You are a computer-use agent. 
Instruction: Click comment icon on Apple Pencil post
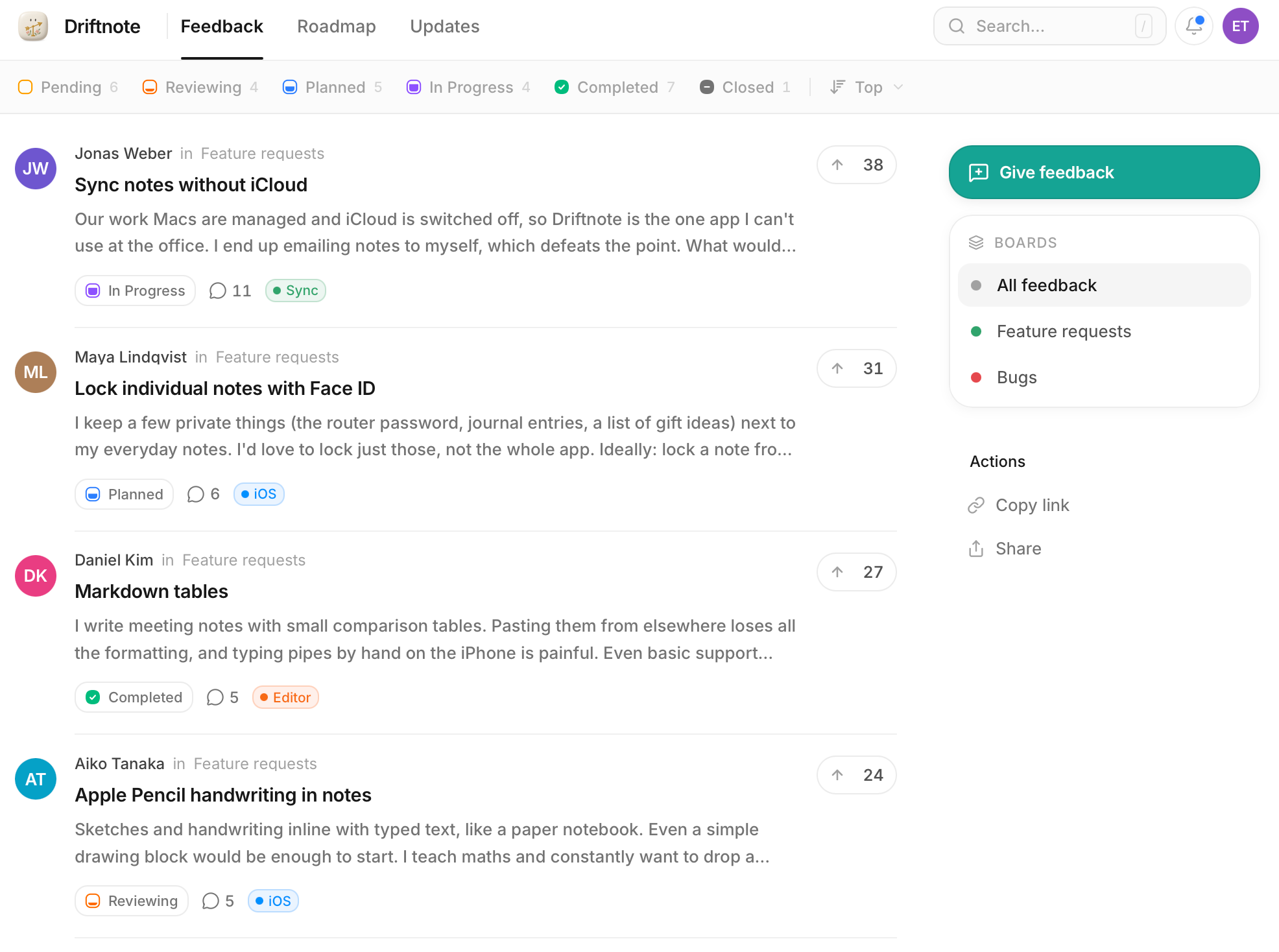(210, 901)
